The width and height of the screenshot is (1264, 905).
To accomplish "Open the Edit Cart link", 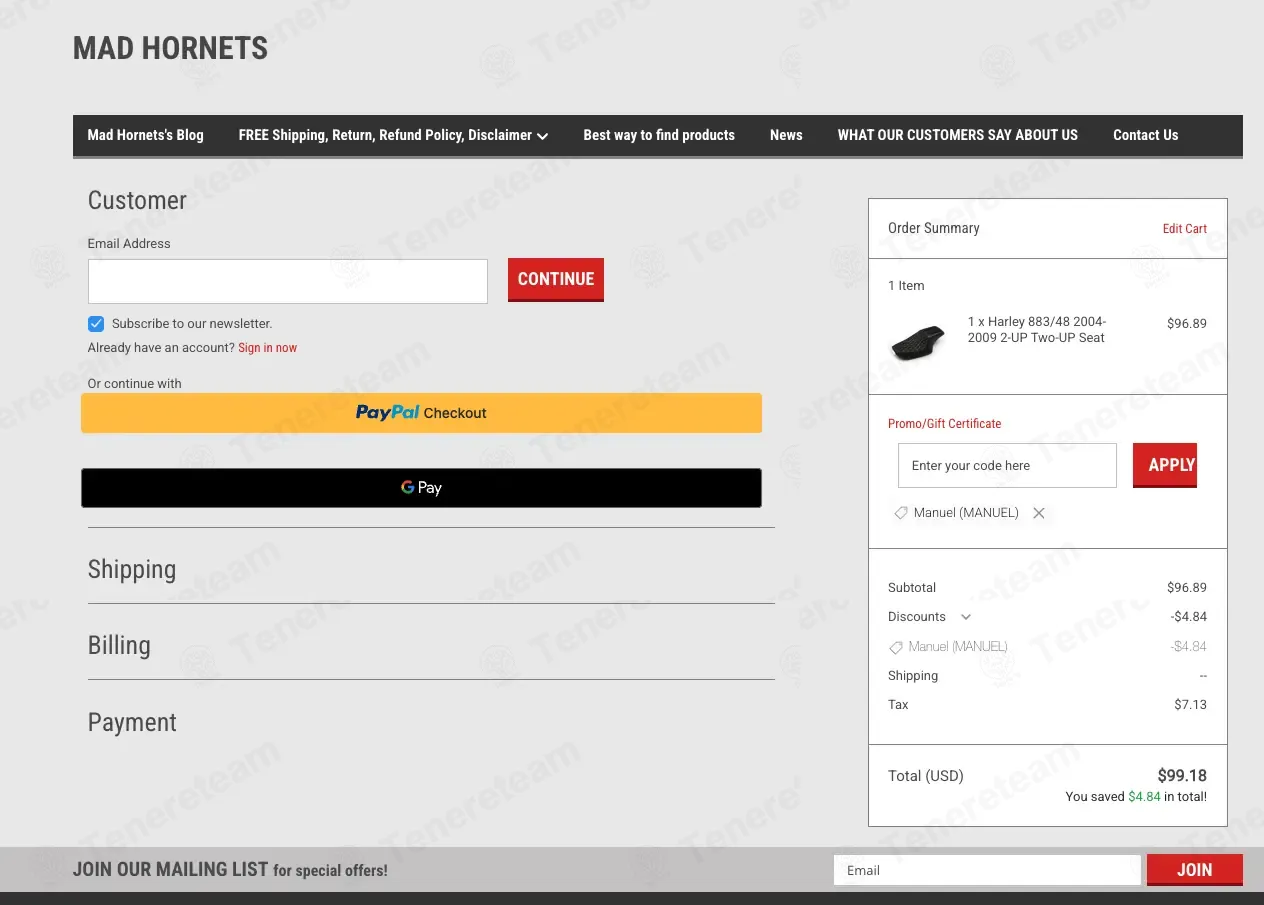I will coord(1184,229).
